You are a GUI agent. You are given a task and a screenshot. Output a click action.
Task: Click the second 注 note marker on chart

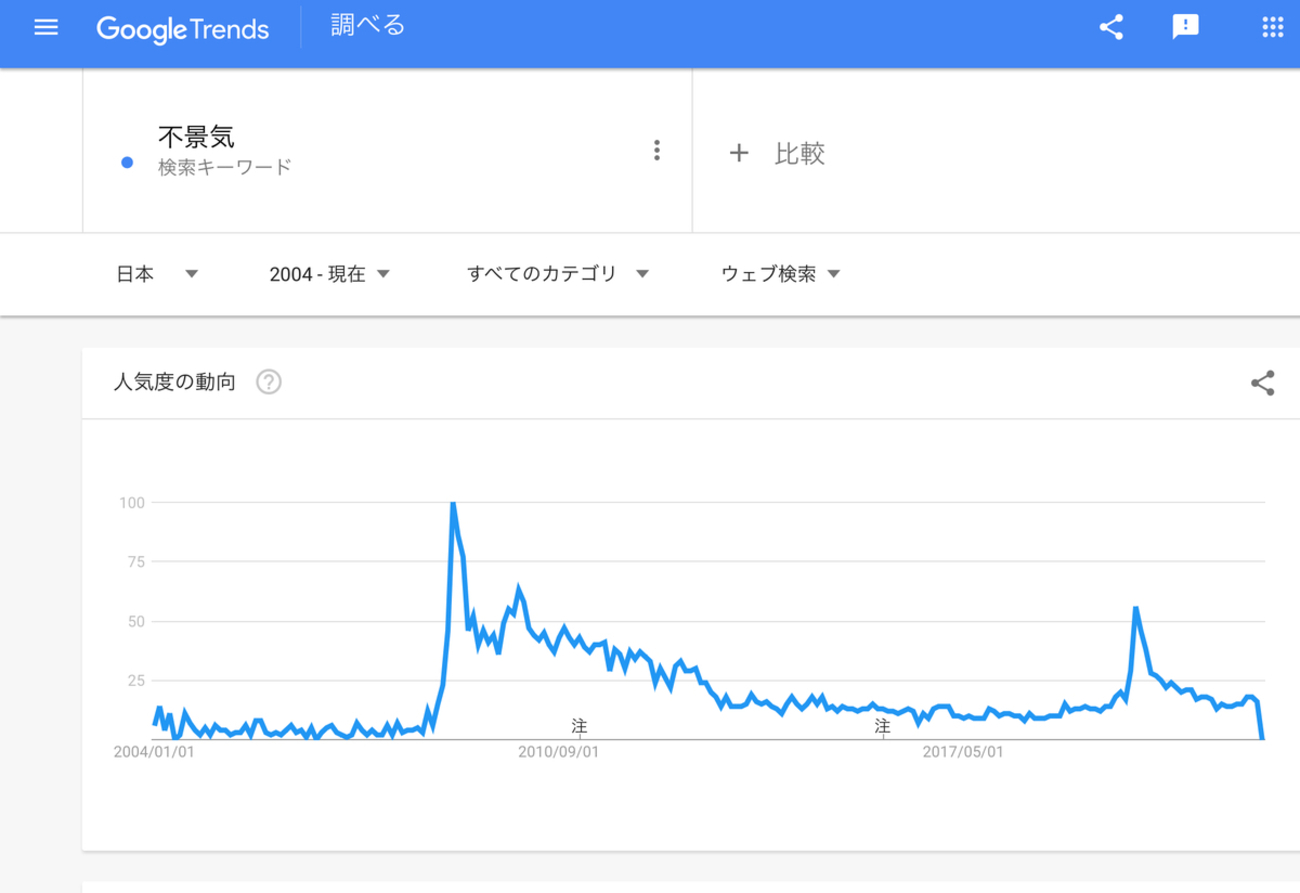click(x=882, y=724)
